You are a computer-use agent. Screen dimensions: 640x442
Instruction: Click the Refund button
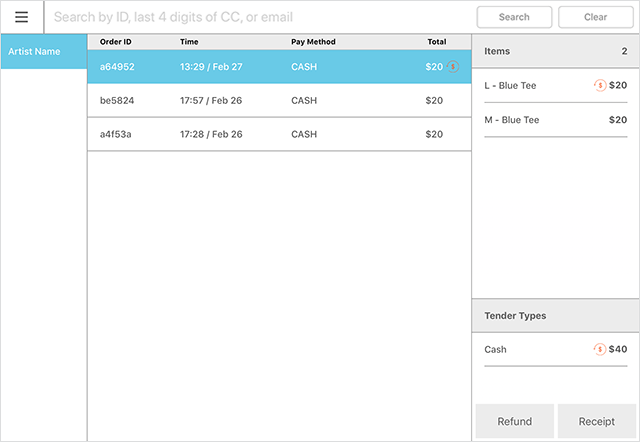[x=514, y=421]
